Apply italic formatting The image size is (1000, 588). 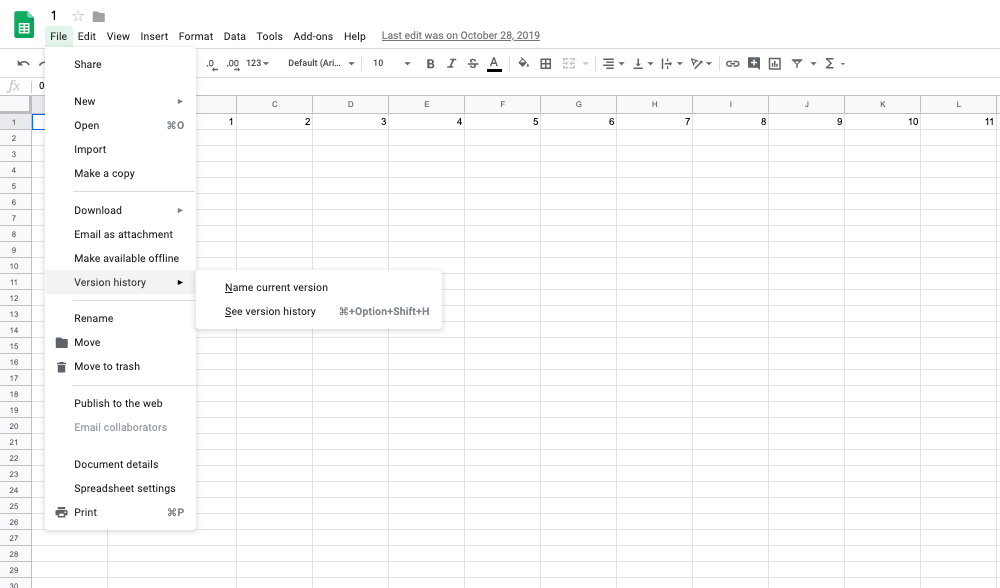(452, 63)
